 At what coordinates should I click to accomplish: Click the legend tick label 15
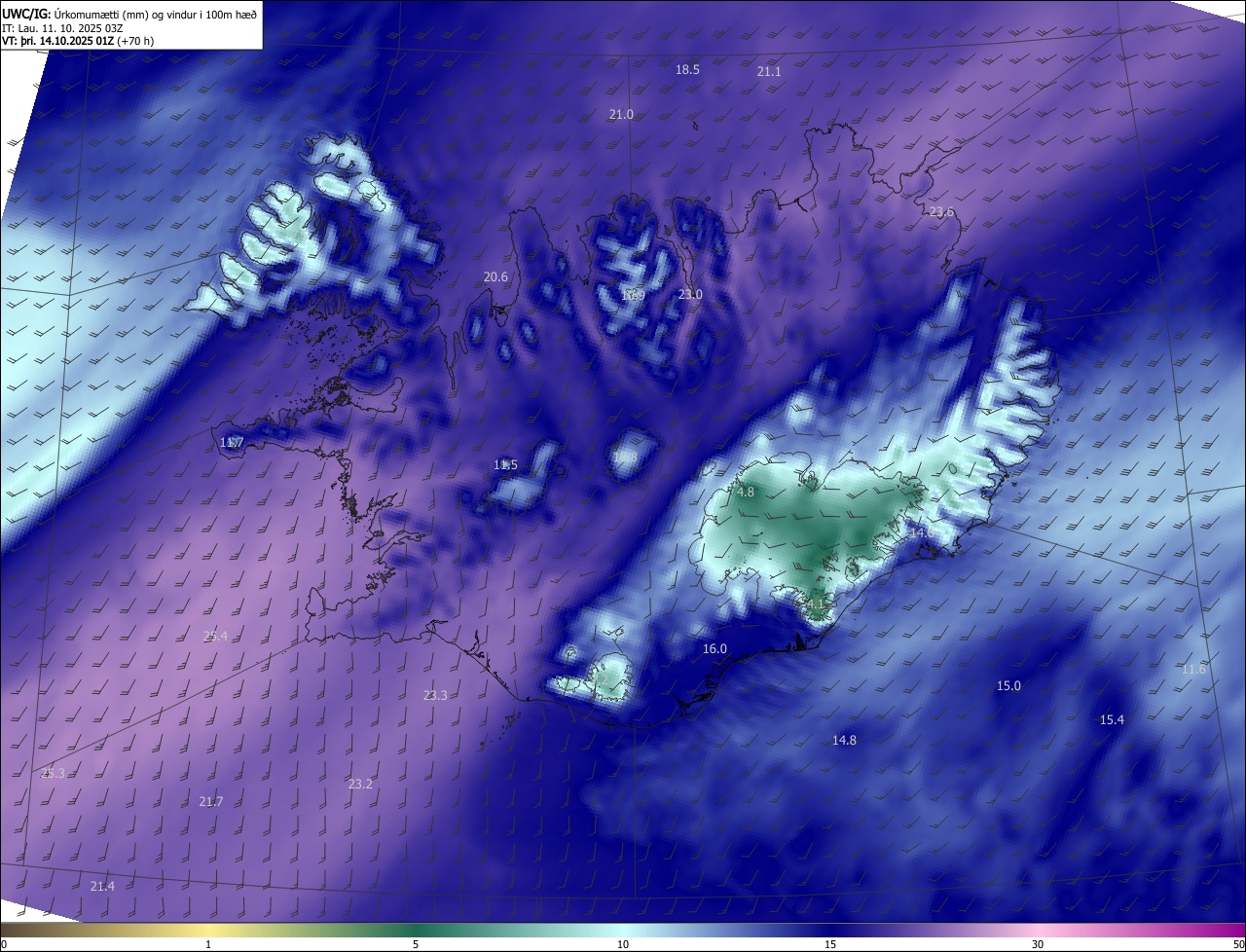coord(830,945)
